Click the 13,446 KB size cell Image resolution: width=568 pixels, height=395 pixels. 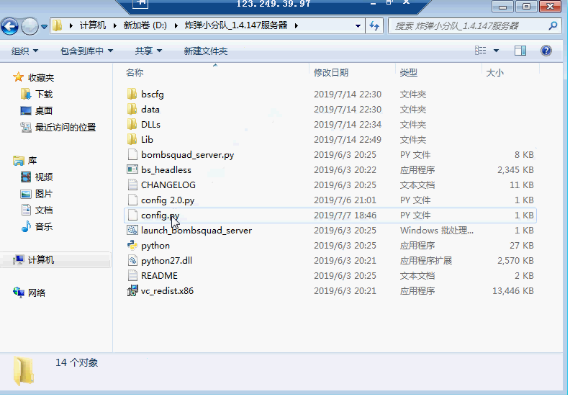[x=513, y=291]
